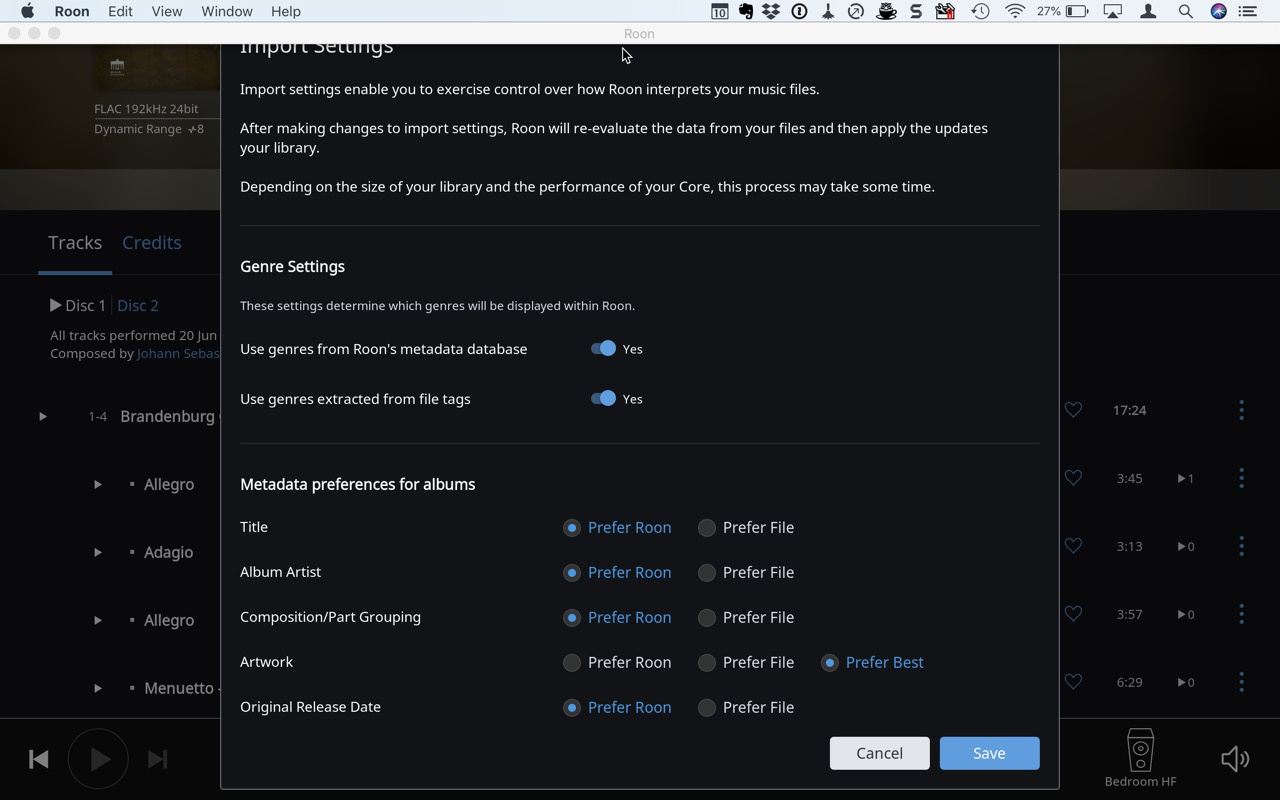Open the Roon menu
Viewport: 1280px width, 800px height.
[x=72, y=12]
